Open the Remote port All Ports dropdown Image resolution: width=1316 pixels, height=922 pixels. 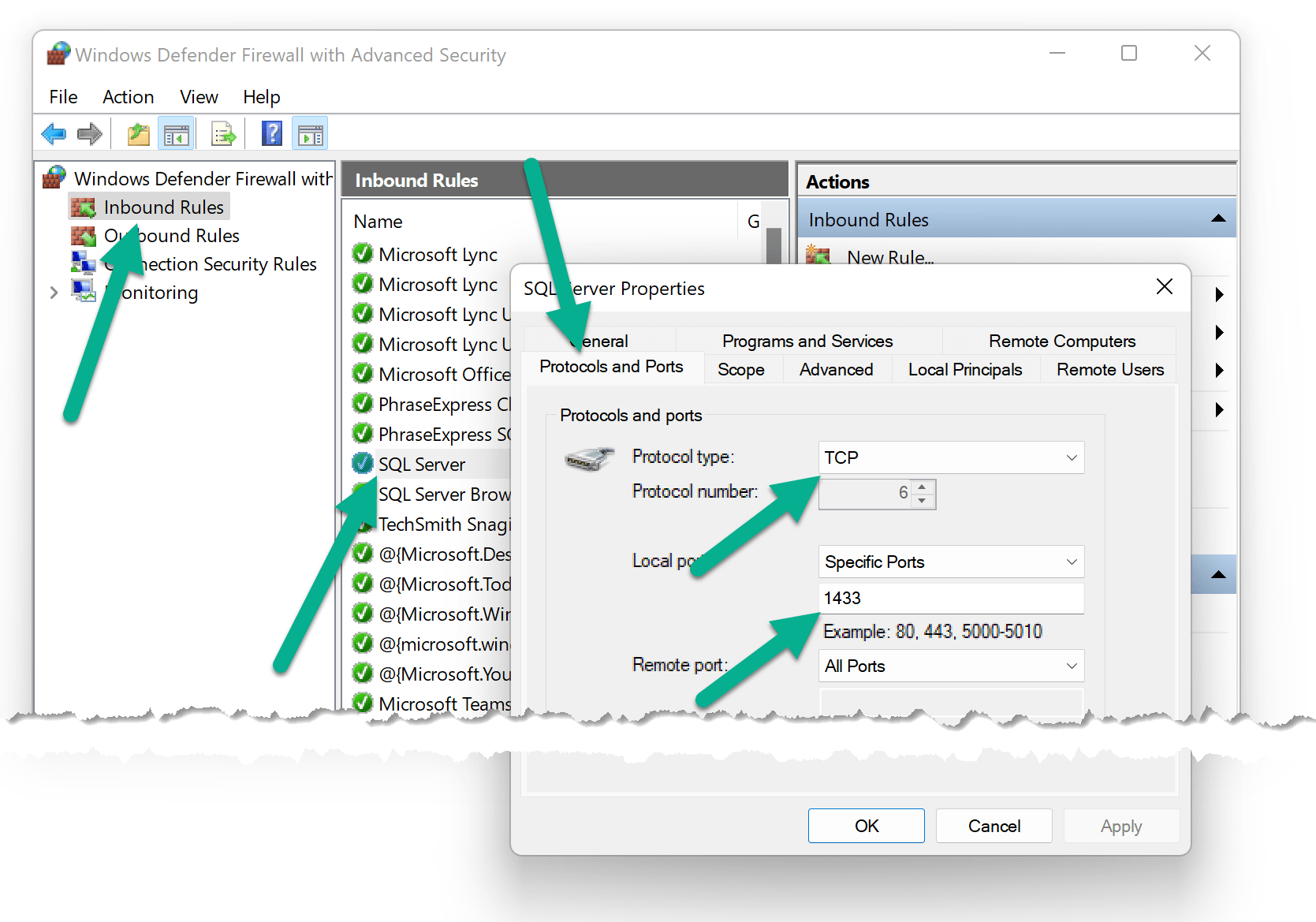(x=951, y=666)
